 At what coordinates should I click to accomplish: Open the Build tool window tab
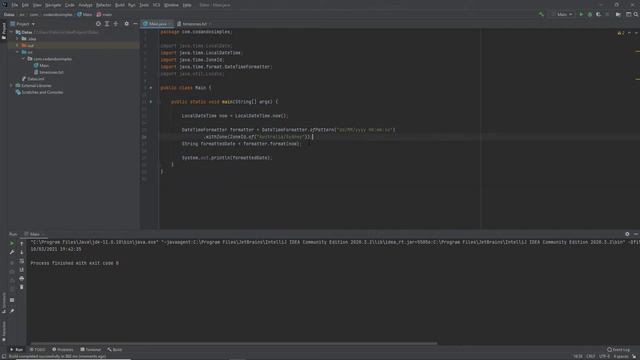(115, 350)
